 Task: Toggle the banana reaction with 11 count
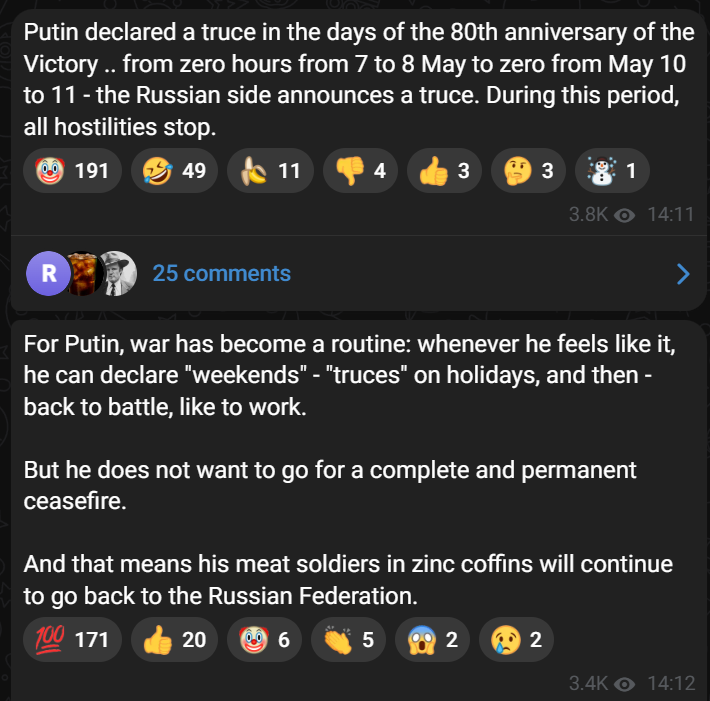[x=270, y=170]
